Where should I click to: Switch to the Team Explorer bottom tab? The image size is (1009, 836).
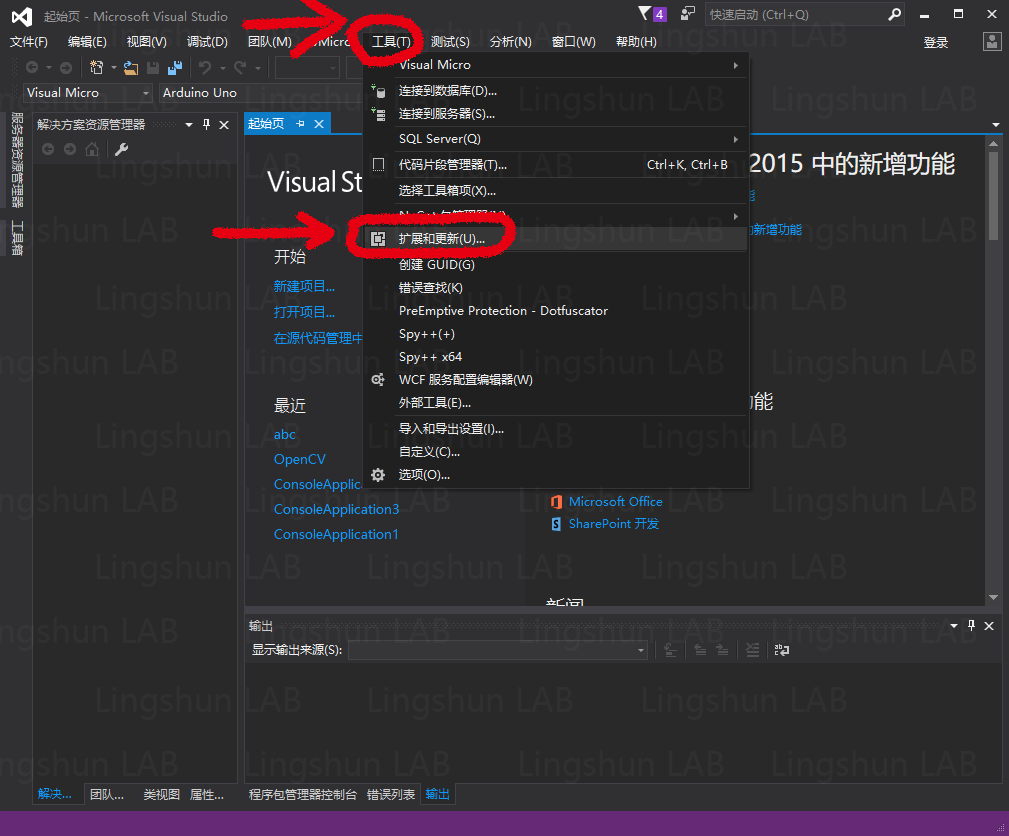tap(107, 795)
